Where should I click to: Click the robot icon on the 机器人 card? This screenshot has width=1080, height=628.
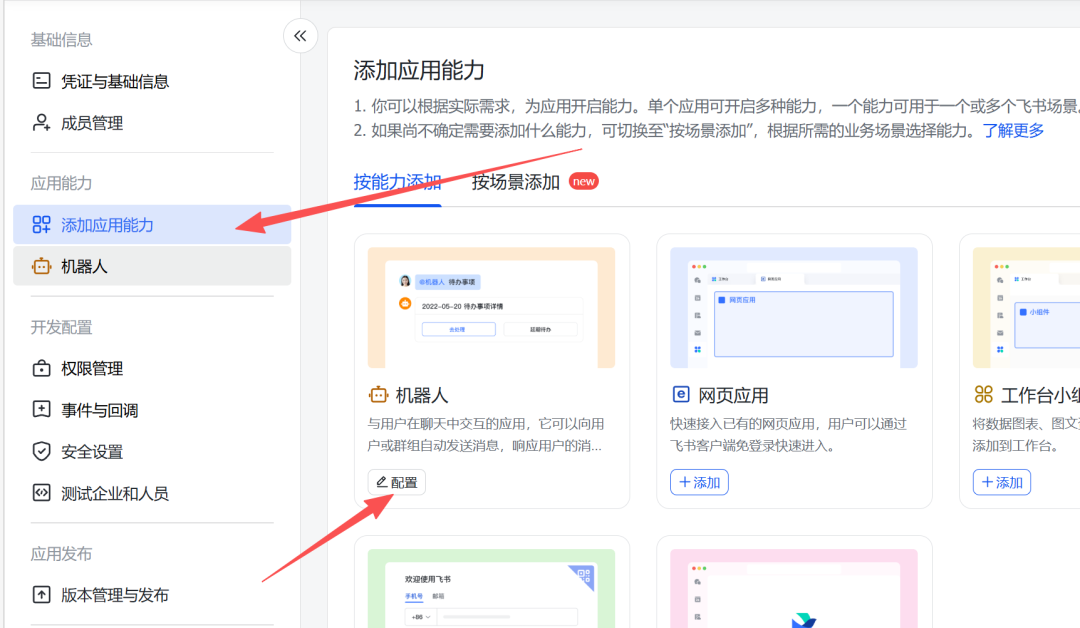point(381,394)
